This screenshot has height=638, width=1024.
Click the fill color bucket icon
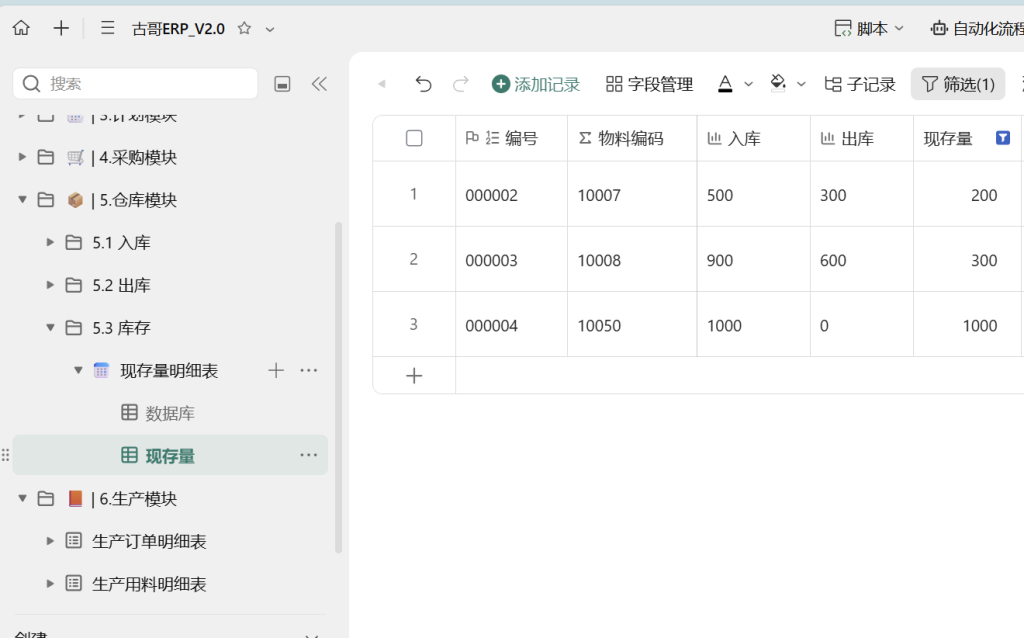[x=778, y=84]
